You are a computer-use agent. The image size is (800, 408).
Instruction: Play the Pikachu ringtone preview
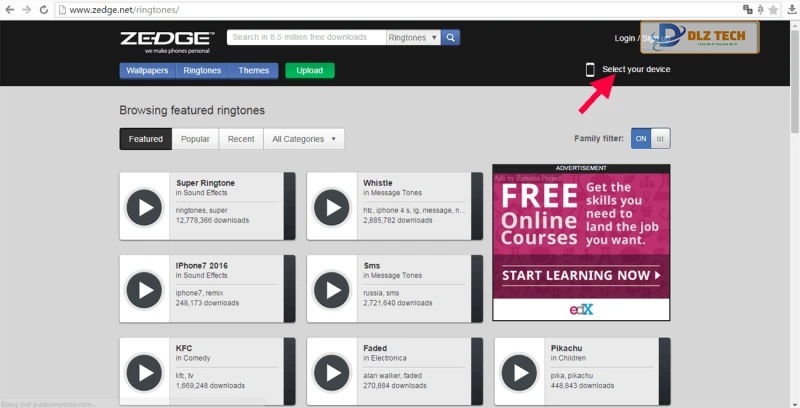pyautogui.click(x=519, y=372)
